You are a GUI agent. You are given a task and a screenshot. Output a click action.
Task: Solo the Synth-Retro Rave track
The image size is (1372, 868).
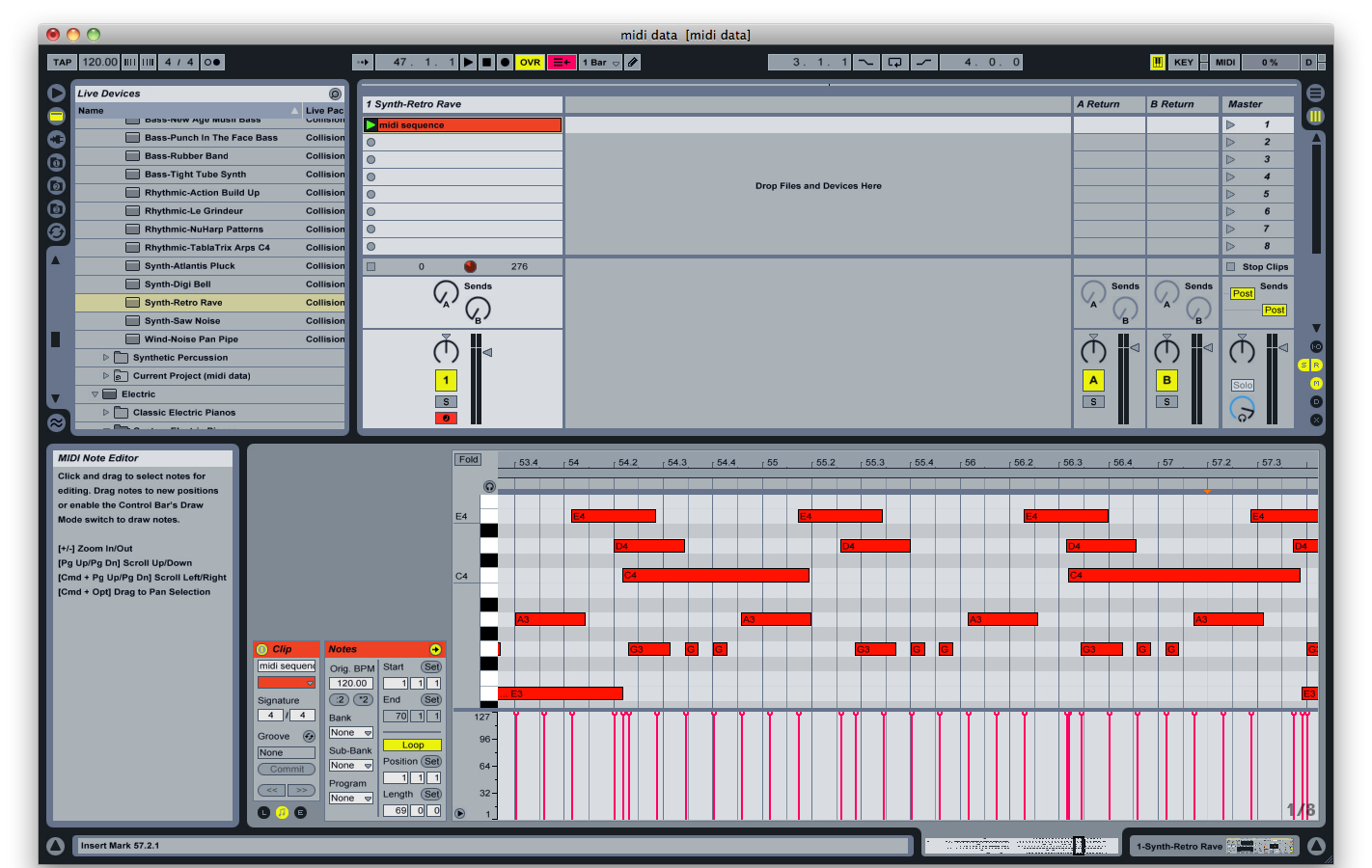click(x=446, y=402)
